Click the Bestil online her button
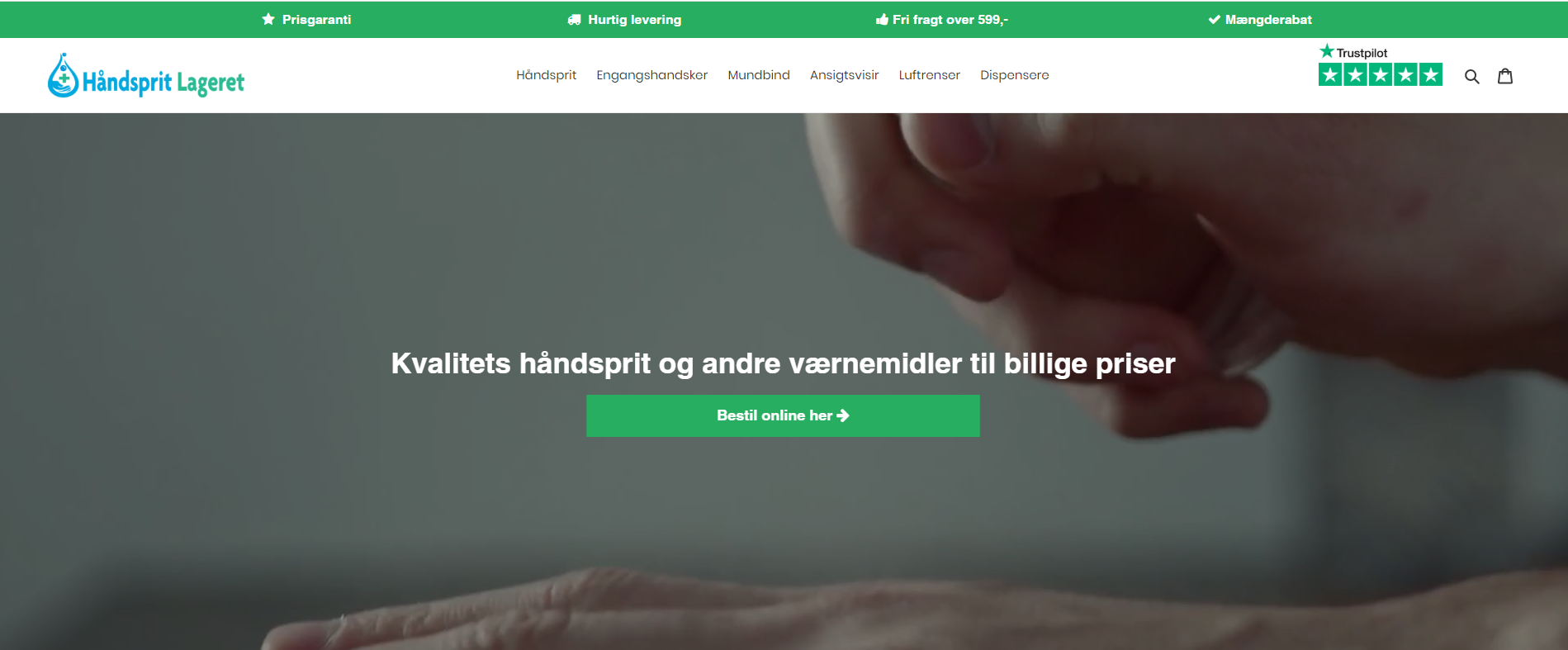This screenshot has width=1568, height=650. [x=783, y=415]
